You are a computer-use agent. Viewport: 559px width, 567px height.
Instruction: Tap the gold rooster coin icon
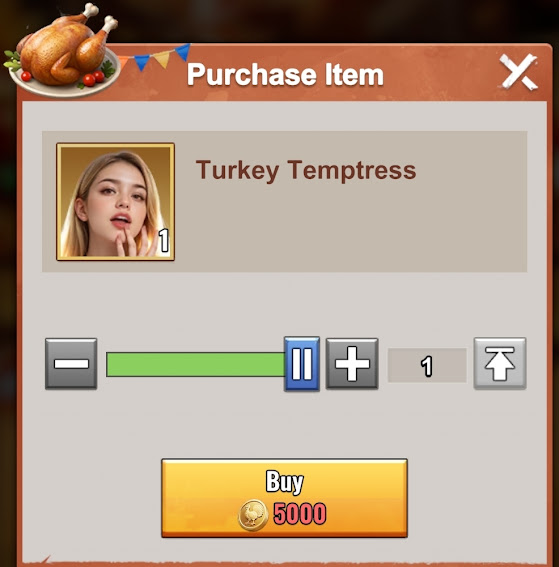253,515
